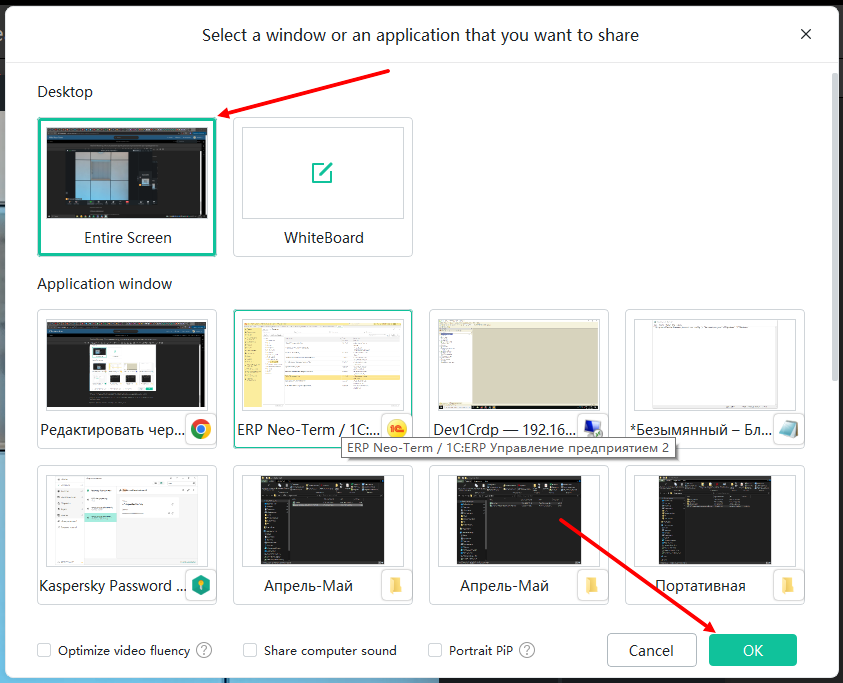Close the share selection dialog
This screenshot has height=683, width=843.
click(x=805, y=34)
